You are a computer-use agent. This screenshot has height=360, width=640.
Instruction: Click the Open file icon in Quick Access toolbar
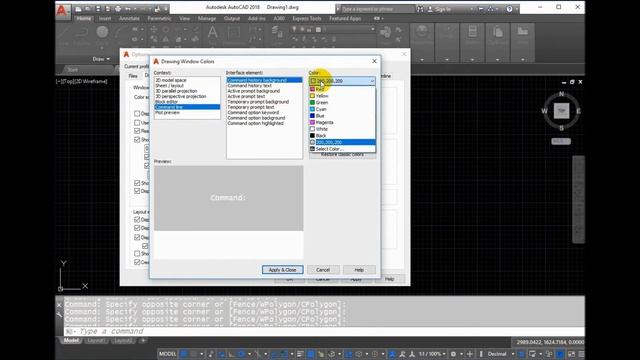click(x=88, y=9)
